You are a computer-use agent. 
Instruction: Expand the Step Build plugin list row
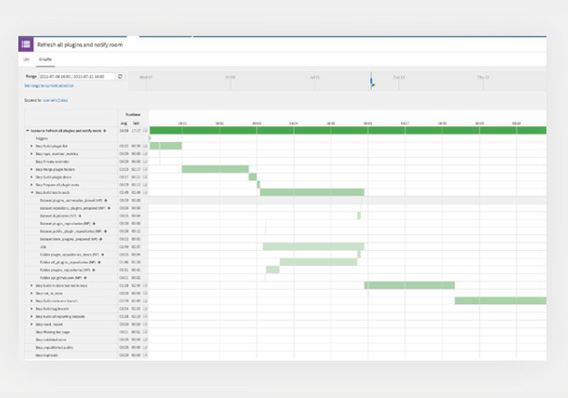click(x=32, y=146)
